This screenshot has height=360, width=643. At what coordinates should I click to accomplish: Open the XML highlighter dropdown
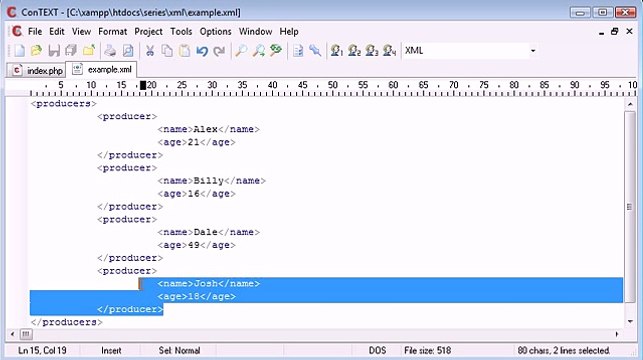coord(533,51)
